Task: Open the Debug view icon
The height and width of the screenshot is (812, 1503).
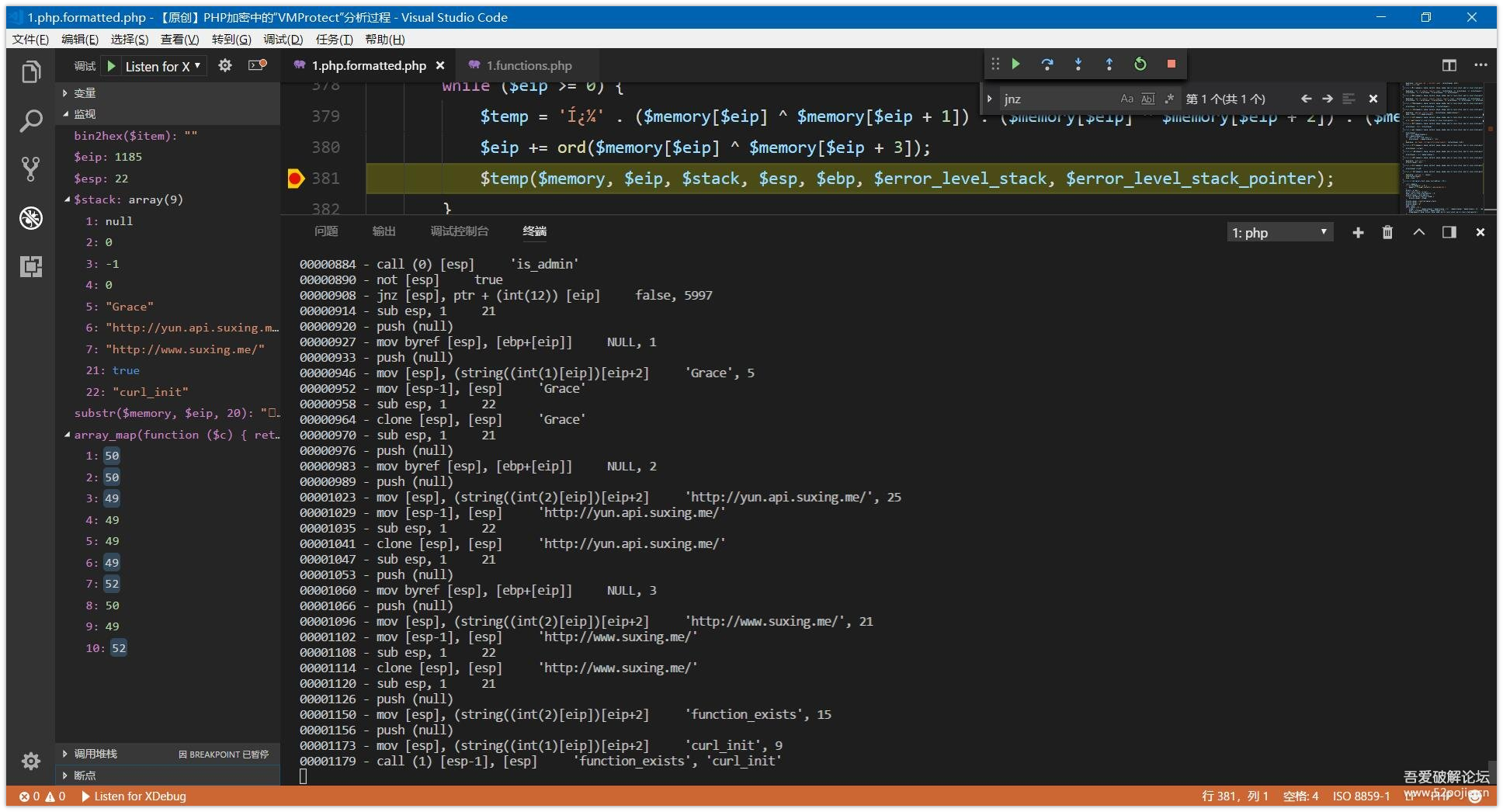Action: 31,218
